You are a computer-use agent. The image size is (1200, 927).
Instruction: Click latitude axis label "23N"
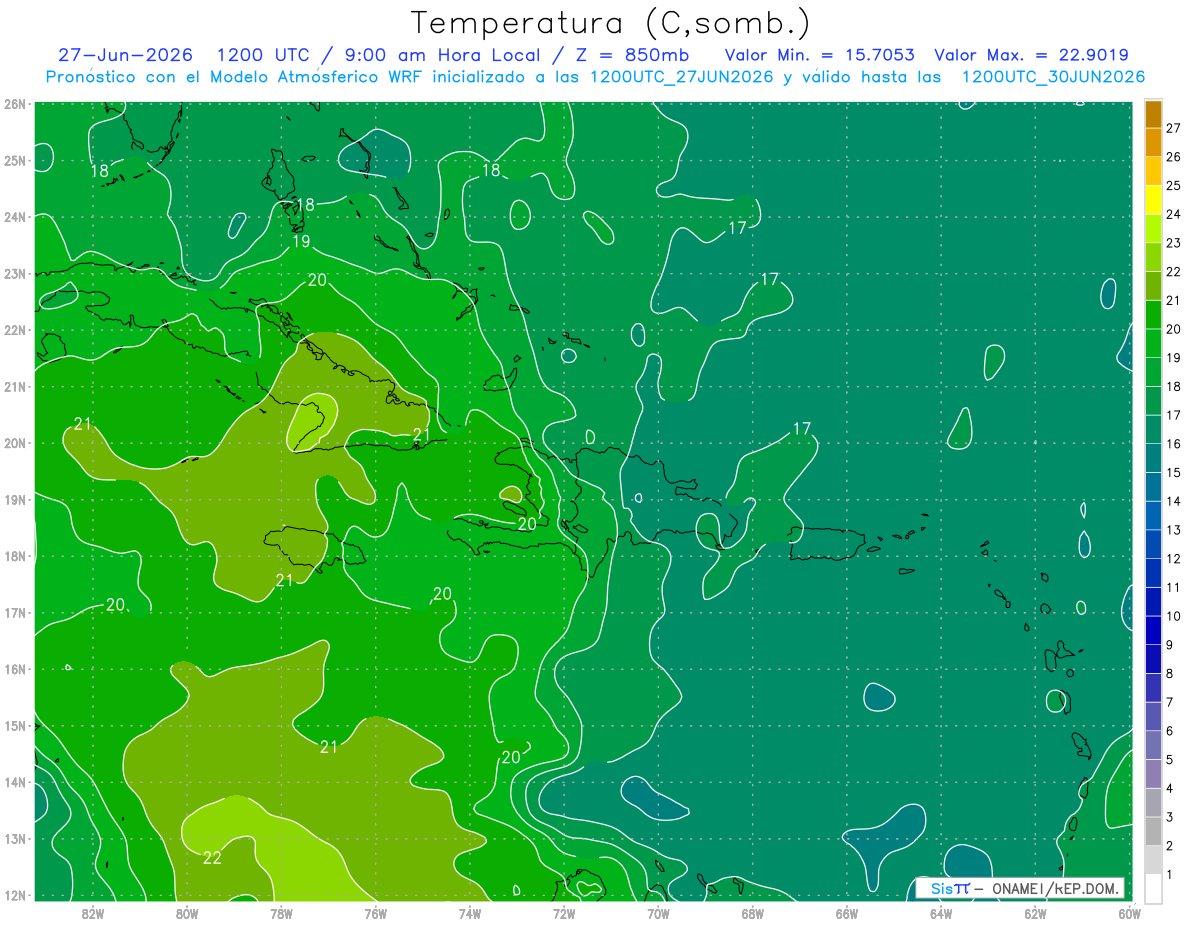15,273
